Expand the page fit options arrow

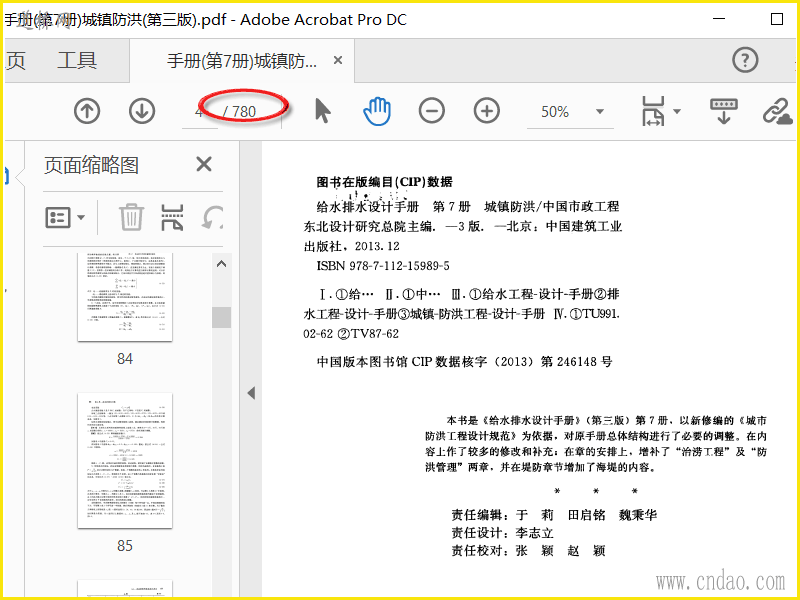(x=677, y=111)
